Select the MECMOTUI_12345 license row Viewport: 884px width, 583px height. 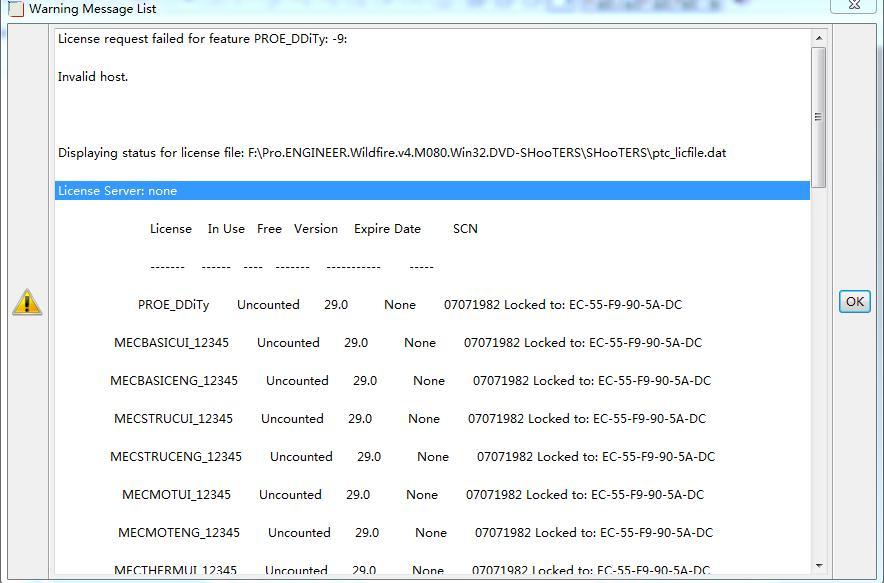pyautogui.click(x=432, y=494)
